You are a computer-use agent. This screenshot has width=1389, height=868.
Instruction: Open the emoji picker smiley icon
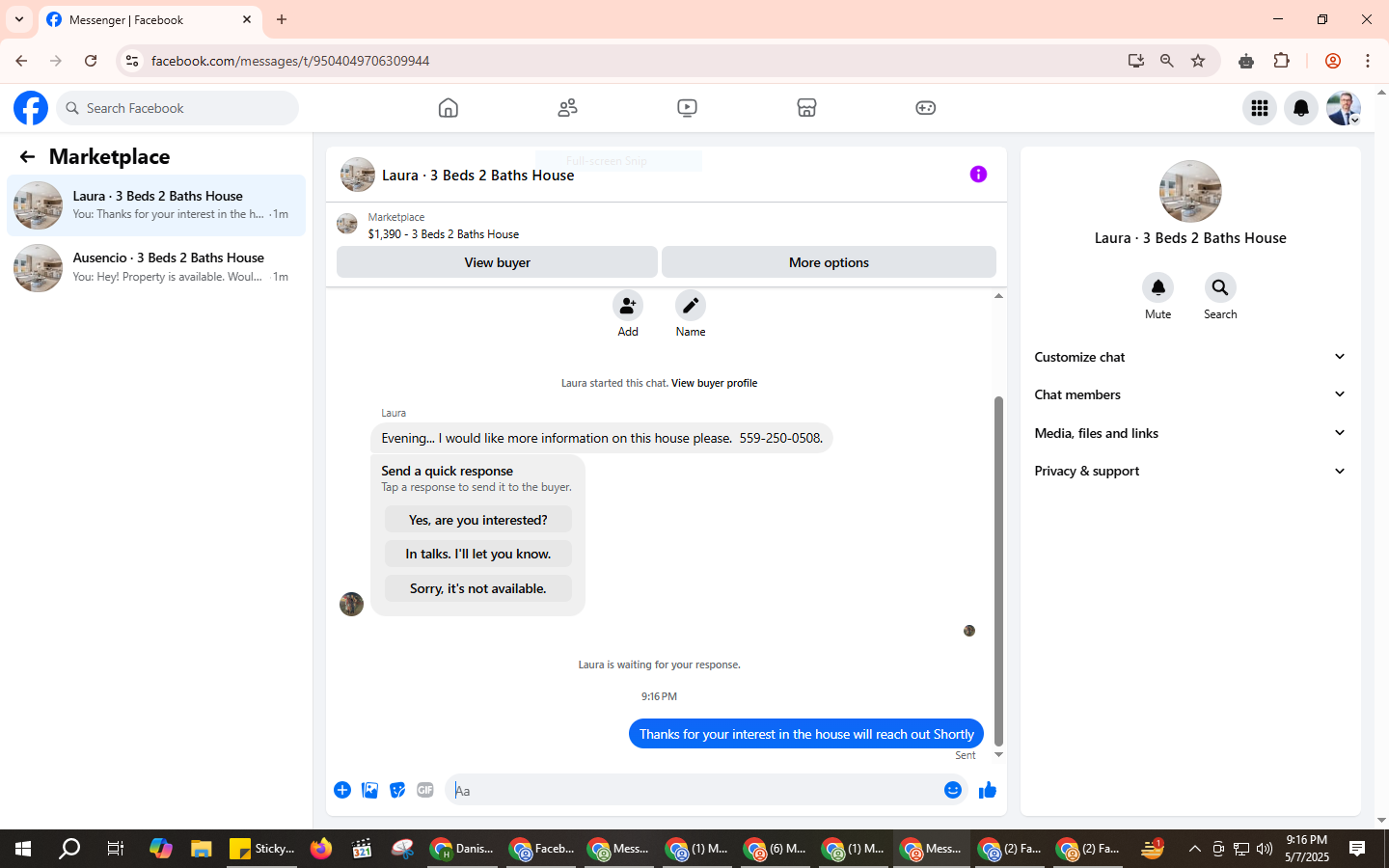[953, 790]
